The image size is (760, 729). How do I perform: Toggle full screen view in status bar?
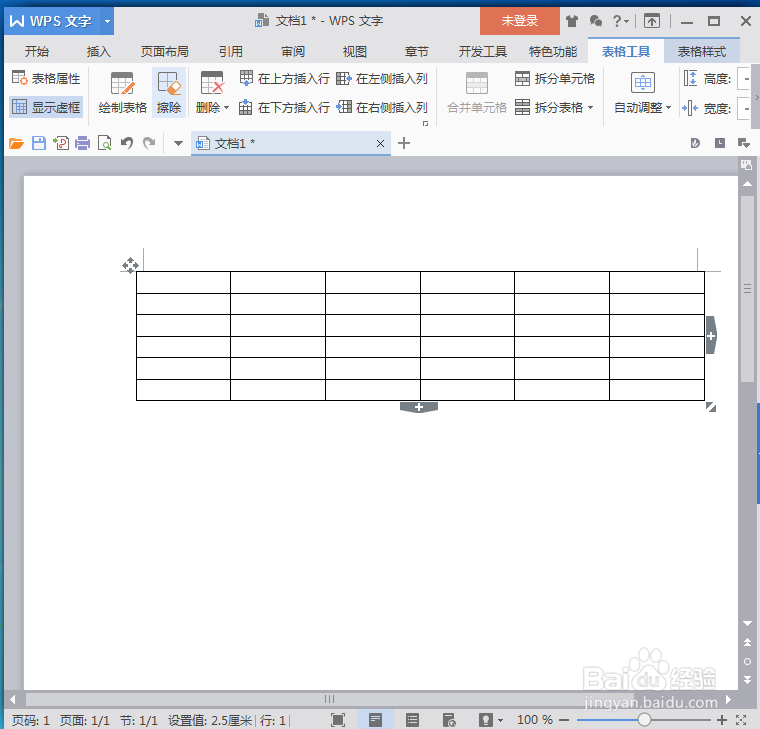(x=338, y=720)
